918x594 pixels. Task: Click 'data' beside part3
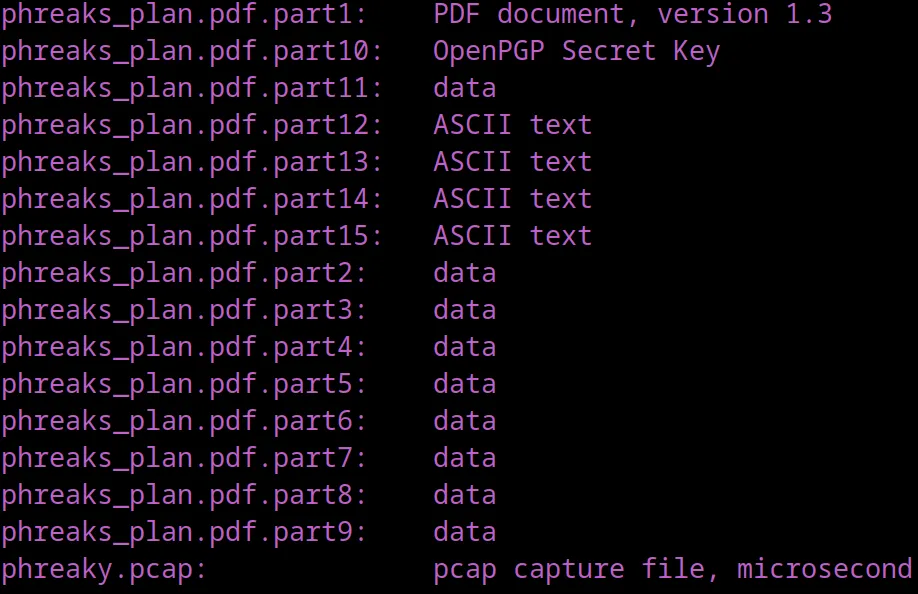coord(465,310)
